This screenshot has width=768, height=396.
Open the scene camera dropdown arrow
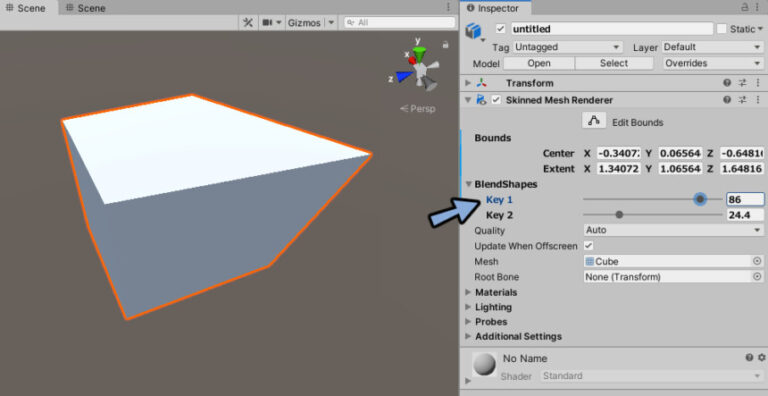click(279, 23)
